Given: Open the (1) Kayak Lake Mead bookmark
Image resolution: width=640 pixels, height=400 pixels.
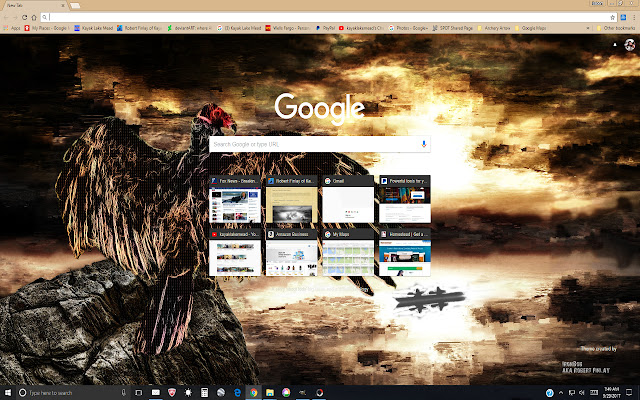Looking at the screenshot, I should pos(239,28).
